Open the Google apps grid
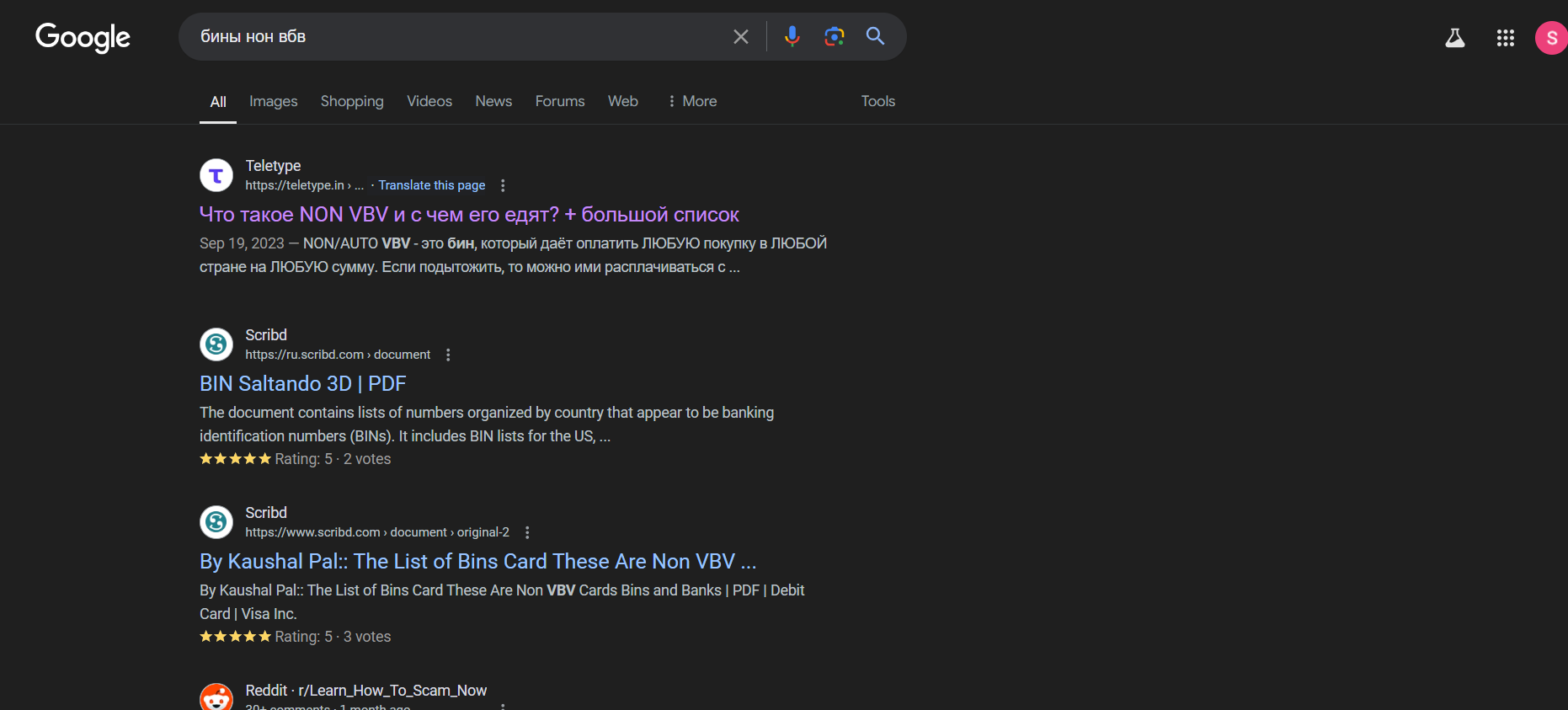The image size is (1568, 710). [x=1506, y=38]
